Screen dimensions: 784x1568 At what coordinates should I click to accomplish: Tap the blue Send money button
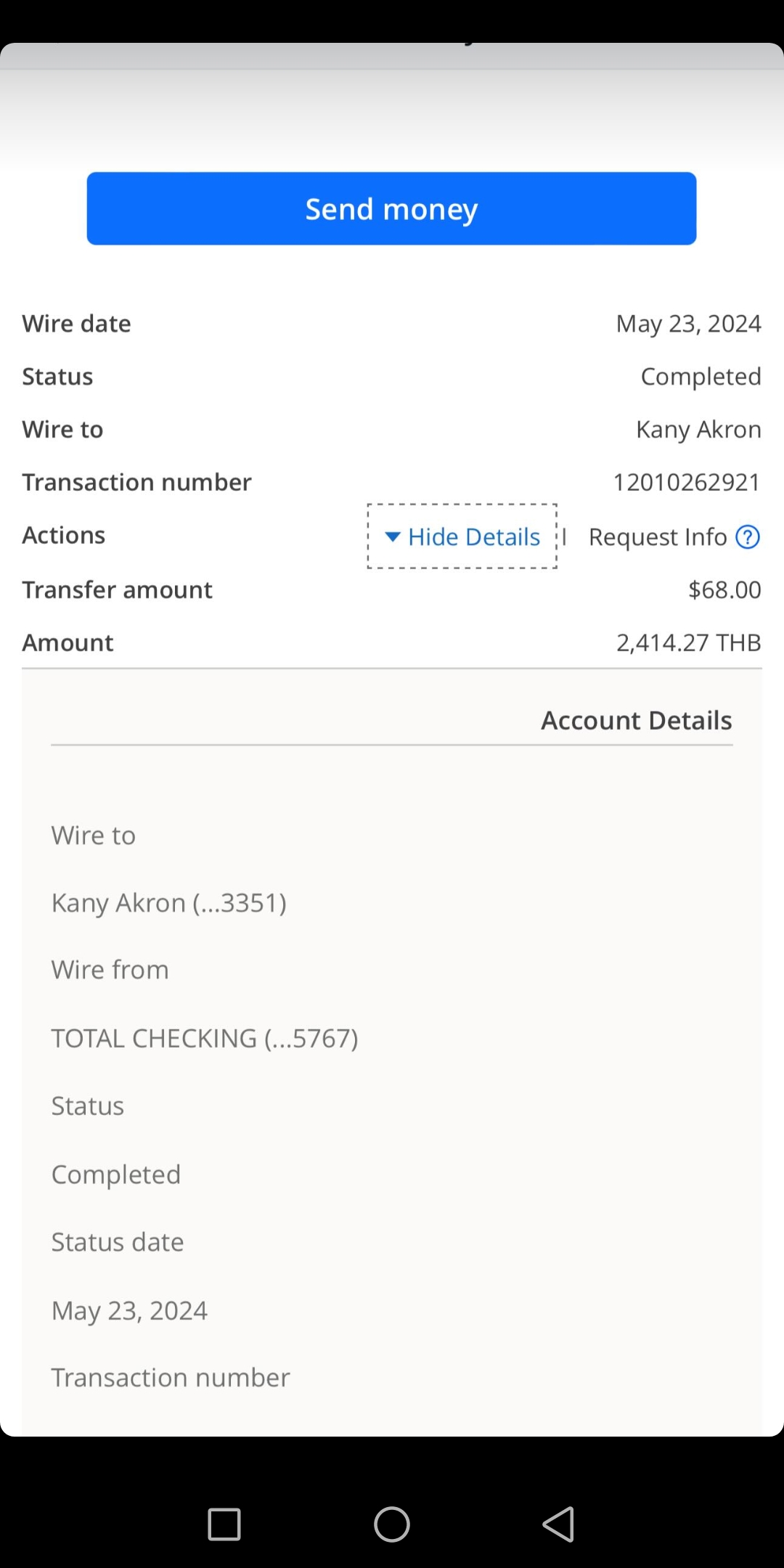click(391, 208)
